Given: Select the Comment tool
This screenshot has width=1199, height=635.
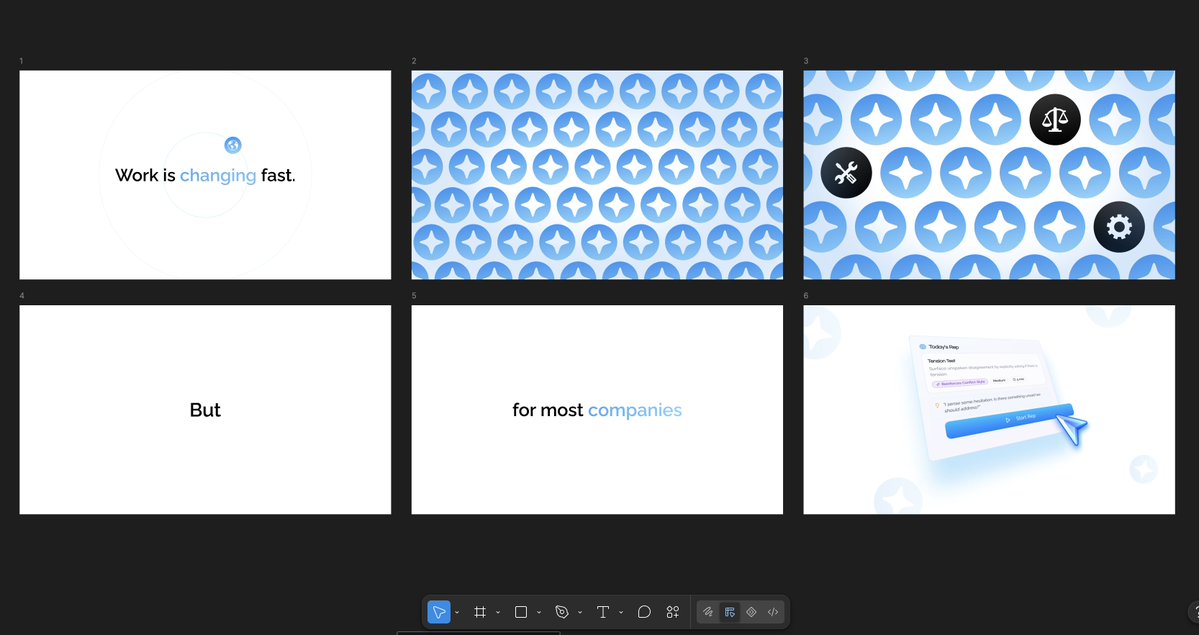Looking at the screenshot, I should click(x=644, y=612).
